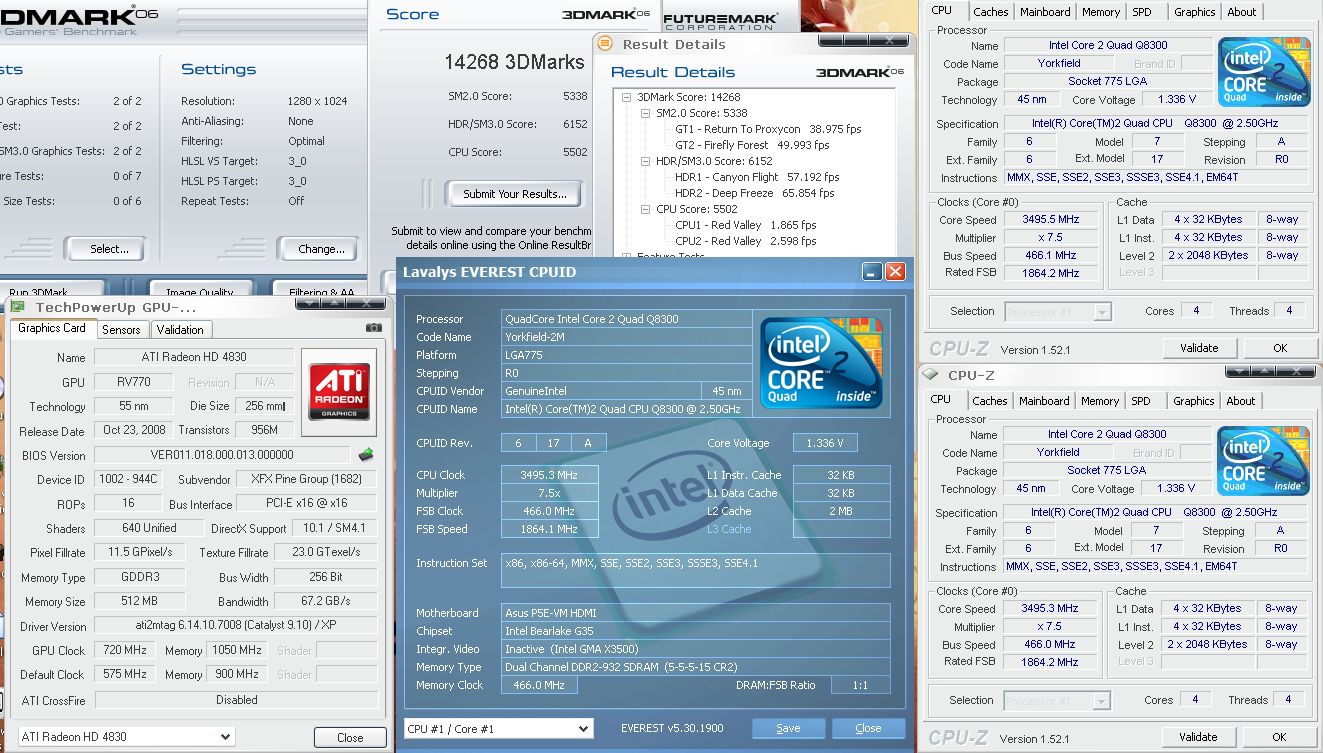1323x753 pixels.
Task: Click Core Speed value in upper CPU-Z
Action: tap(1050, 220)
